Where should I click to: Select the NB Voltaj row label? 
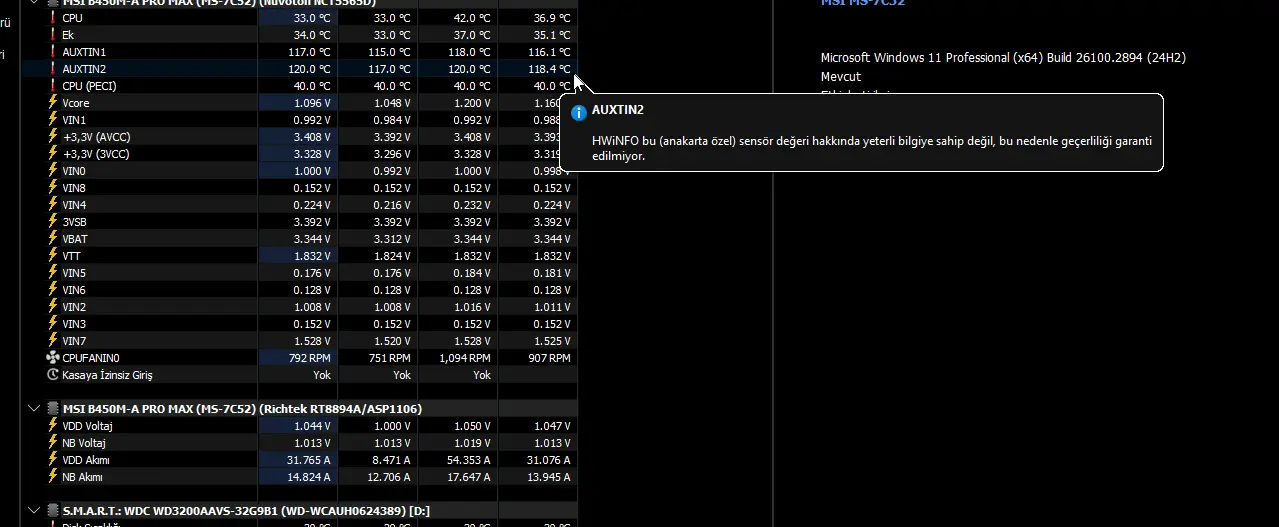coord(84,443)
